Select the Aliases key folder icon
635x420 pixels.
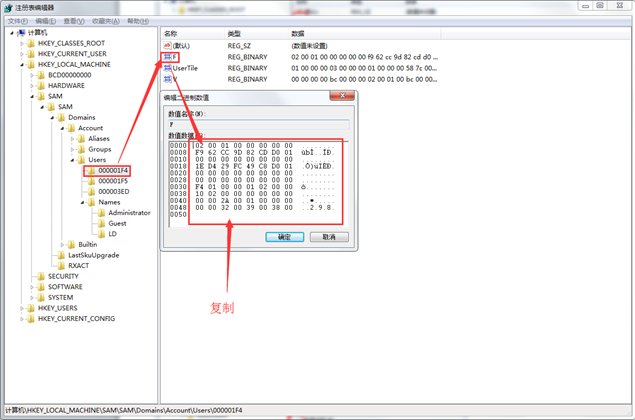tap(81, 139)
